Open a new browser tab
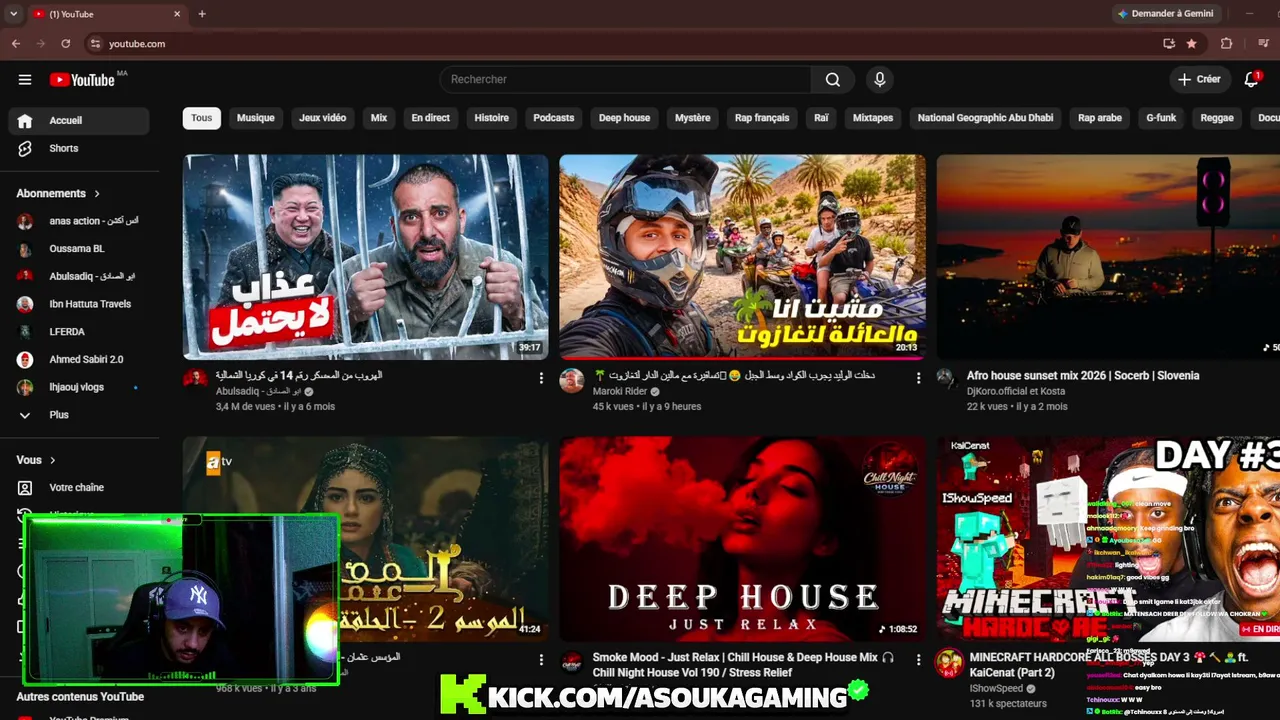1280x720 pixels. tap(202, 14)
